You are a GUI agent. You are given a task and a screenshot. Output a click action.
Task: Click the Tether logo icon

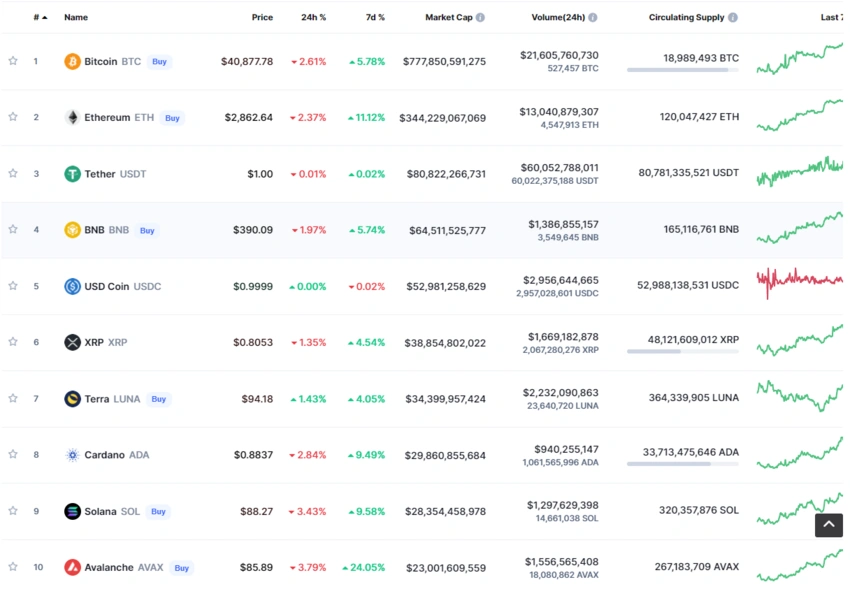(x=72, y=174)
